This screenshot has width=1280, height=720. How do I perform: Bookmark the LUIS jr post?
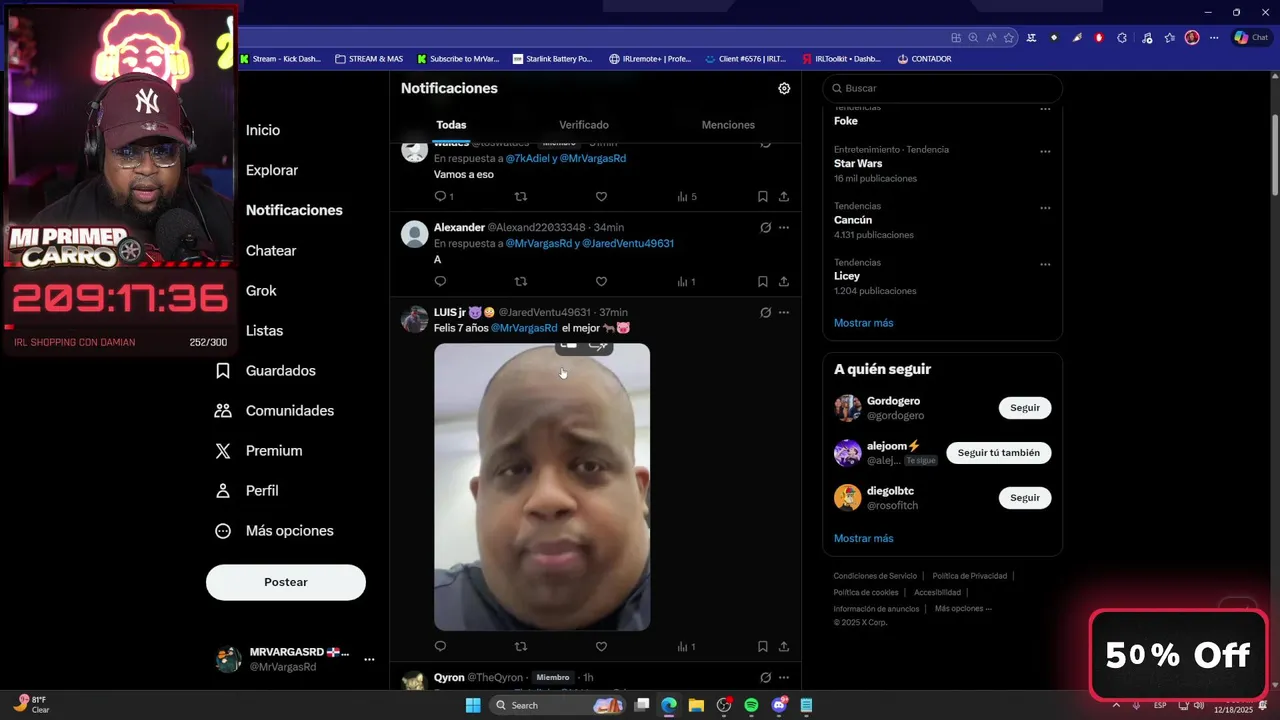(x=762, y=647)
